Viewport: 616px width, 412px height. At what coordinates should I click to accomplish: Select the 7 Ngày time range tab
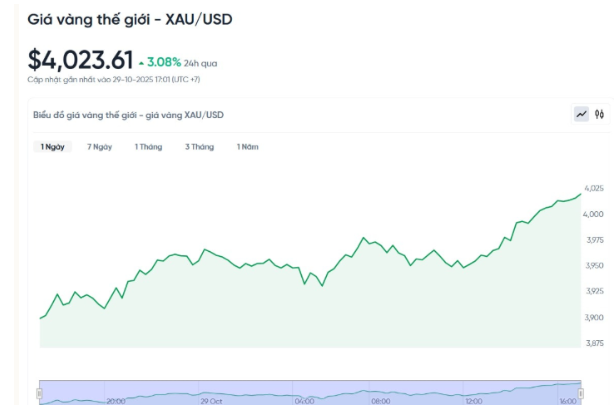point(99,147)
